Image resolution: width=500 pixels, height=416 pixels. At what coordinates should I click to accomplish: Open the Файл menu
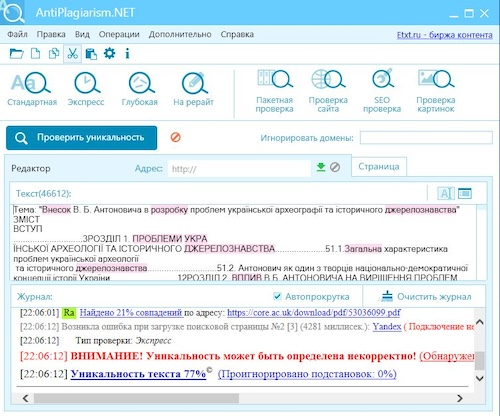(17, 34)
